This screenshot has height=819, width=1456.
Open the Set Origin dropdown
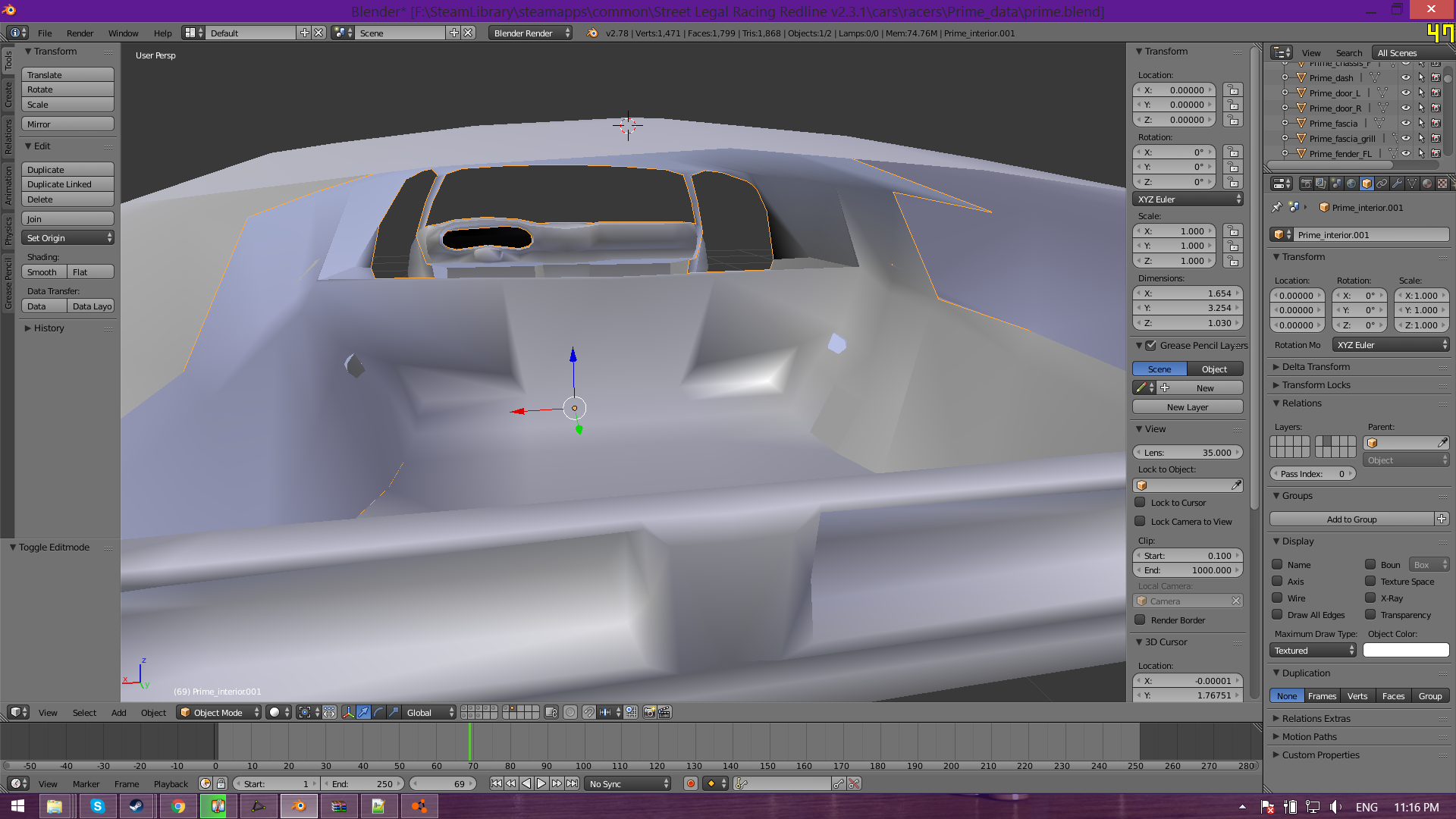(68, 238)
